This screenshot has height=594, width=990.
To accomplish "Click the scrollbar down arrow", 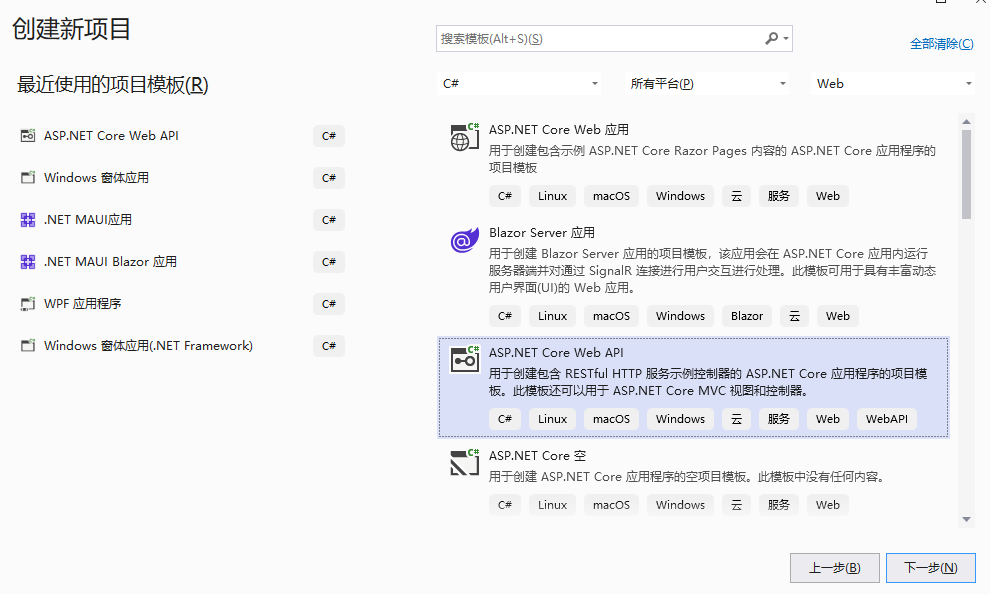I will coord(966,520).
